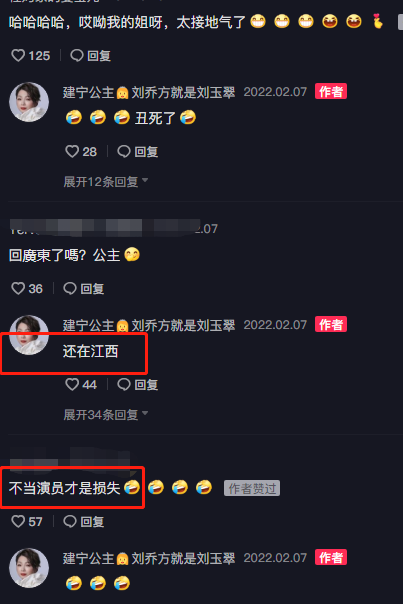
Task: Reply to the 还在江西 comment
Action: 138,384
